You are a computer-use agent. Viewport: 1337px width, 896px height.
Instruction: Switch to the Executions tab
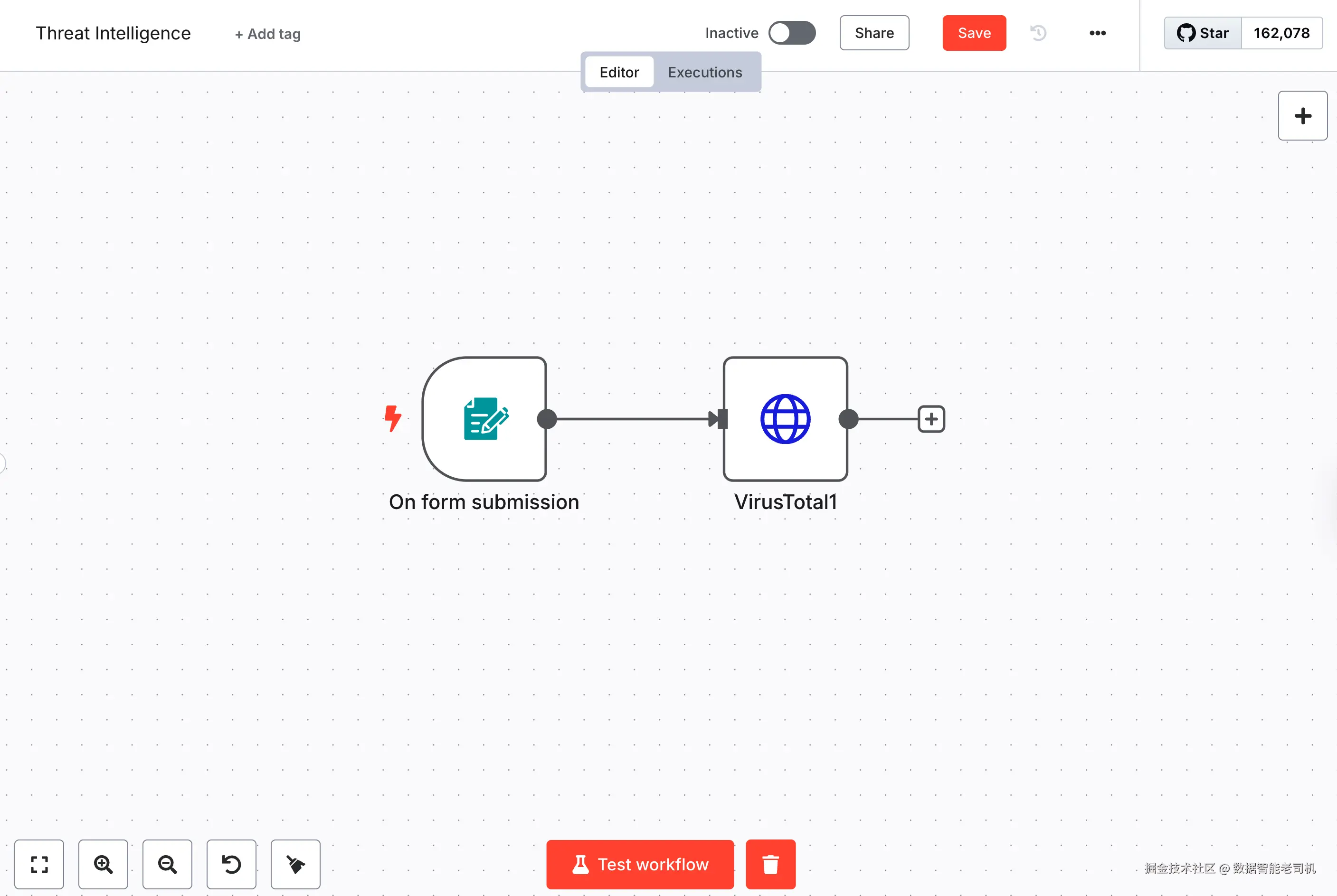pyautogui.click(x=704, y=73)
